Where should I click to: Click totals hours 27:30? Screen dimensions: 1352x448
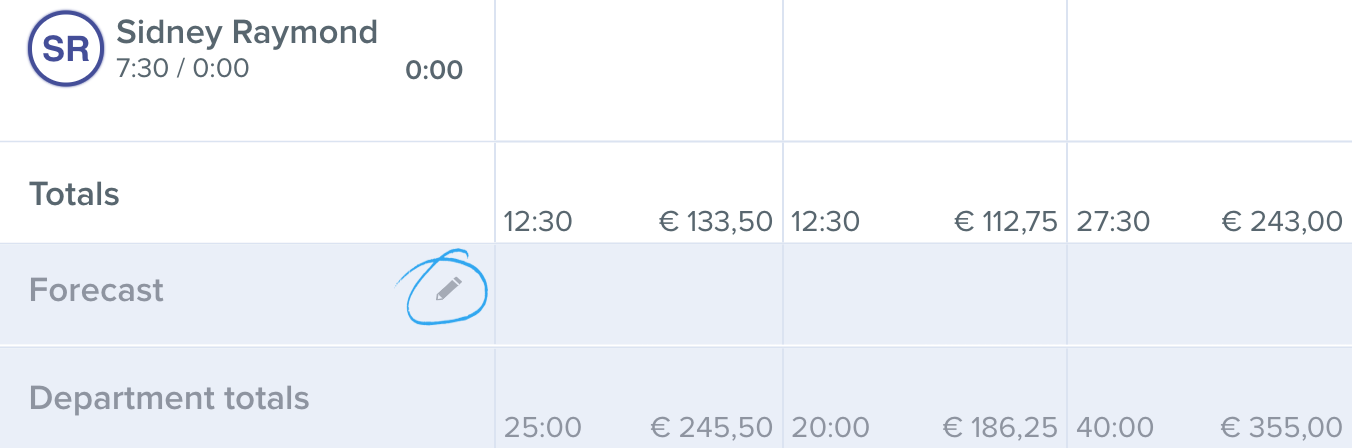(1113, 221)
